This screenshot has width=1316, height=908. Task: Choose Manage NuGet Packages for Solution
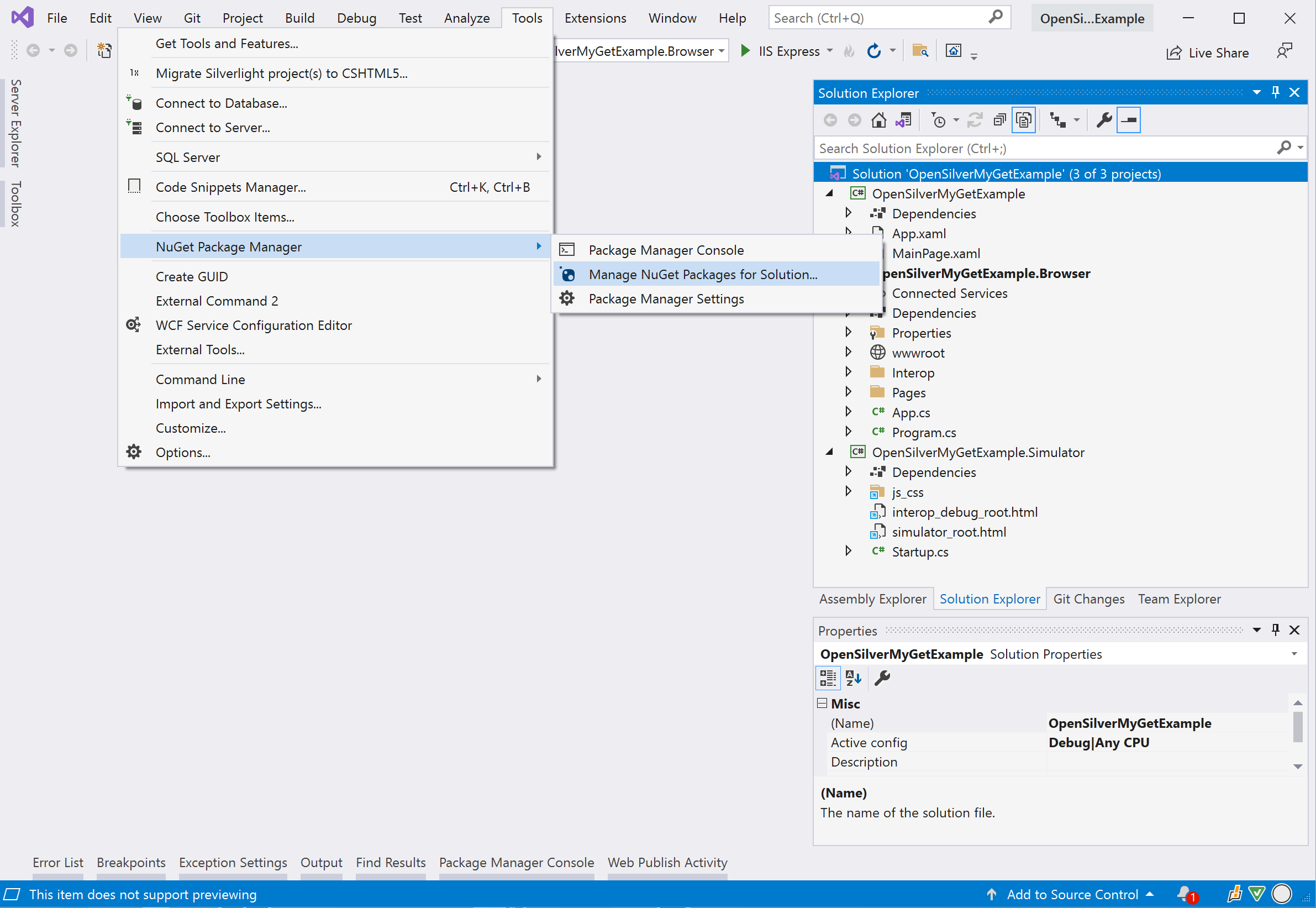(715, 274)
